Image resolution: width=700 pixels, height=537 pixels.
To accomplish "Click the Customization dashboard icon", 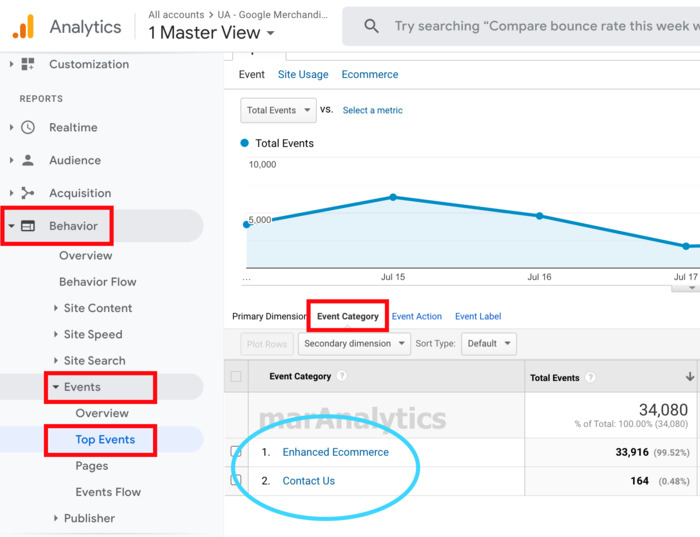I will 28,64.
